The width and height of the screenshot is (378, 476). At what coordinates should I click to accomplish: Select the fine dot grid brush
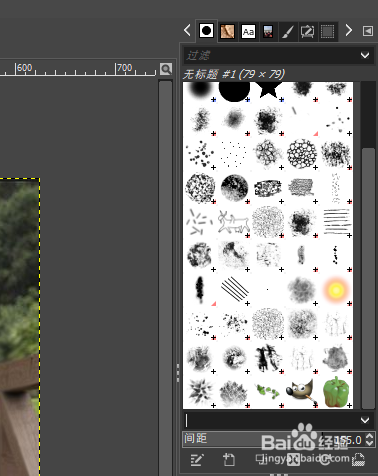[x=234, y=154]
